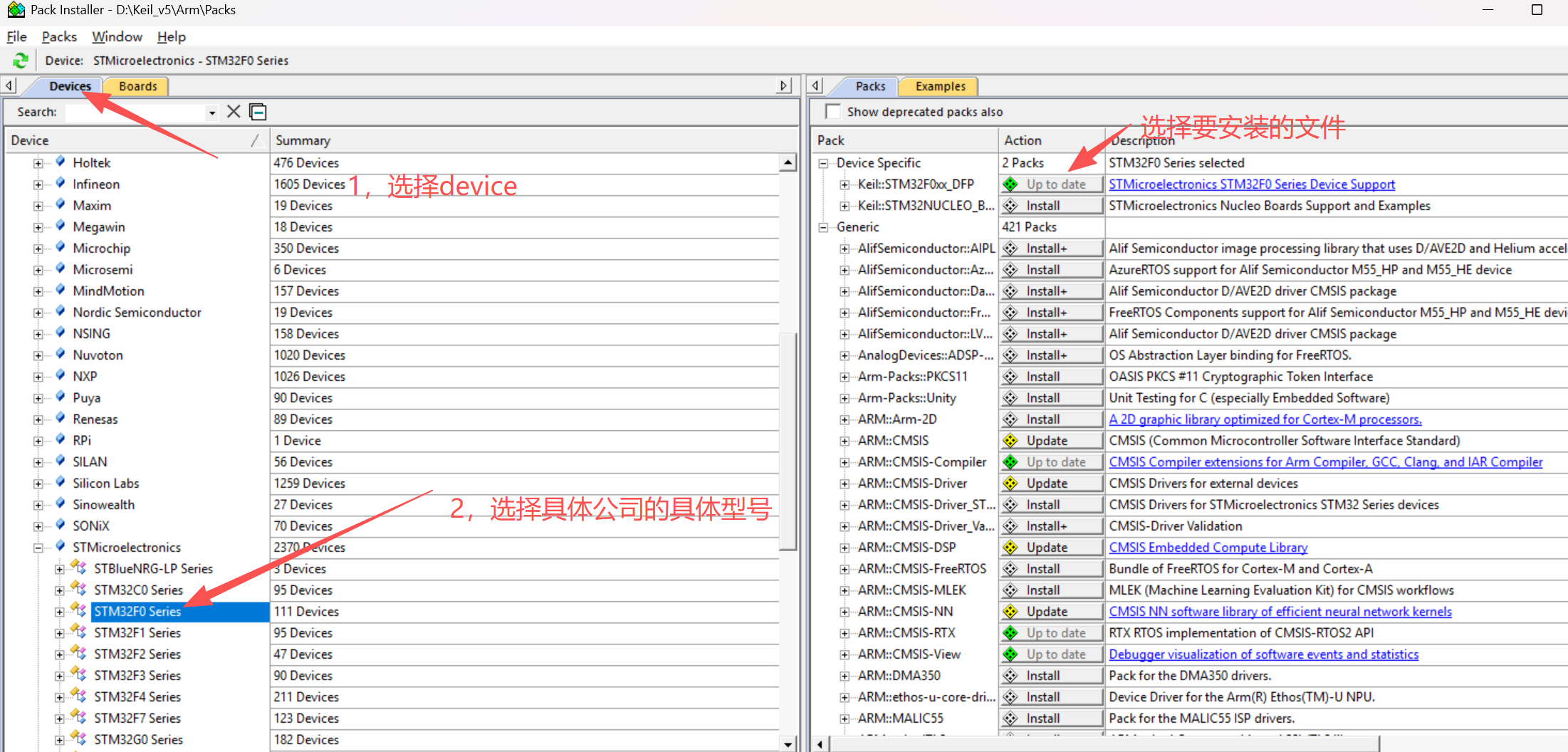Expand the Nuvoton vendor node

(x=38, y=355)
